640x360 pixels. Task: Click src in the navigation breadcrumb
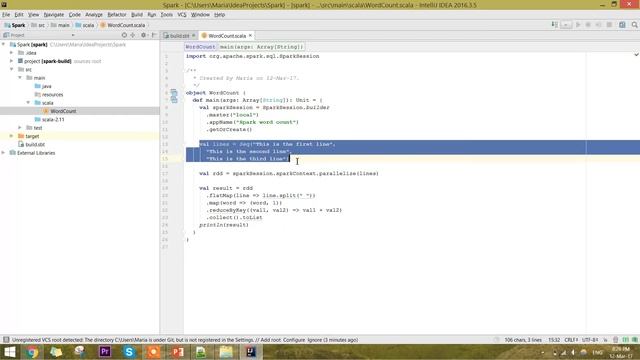(38, 25)
